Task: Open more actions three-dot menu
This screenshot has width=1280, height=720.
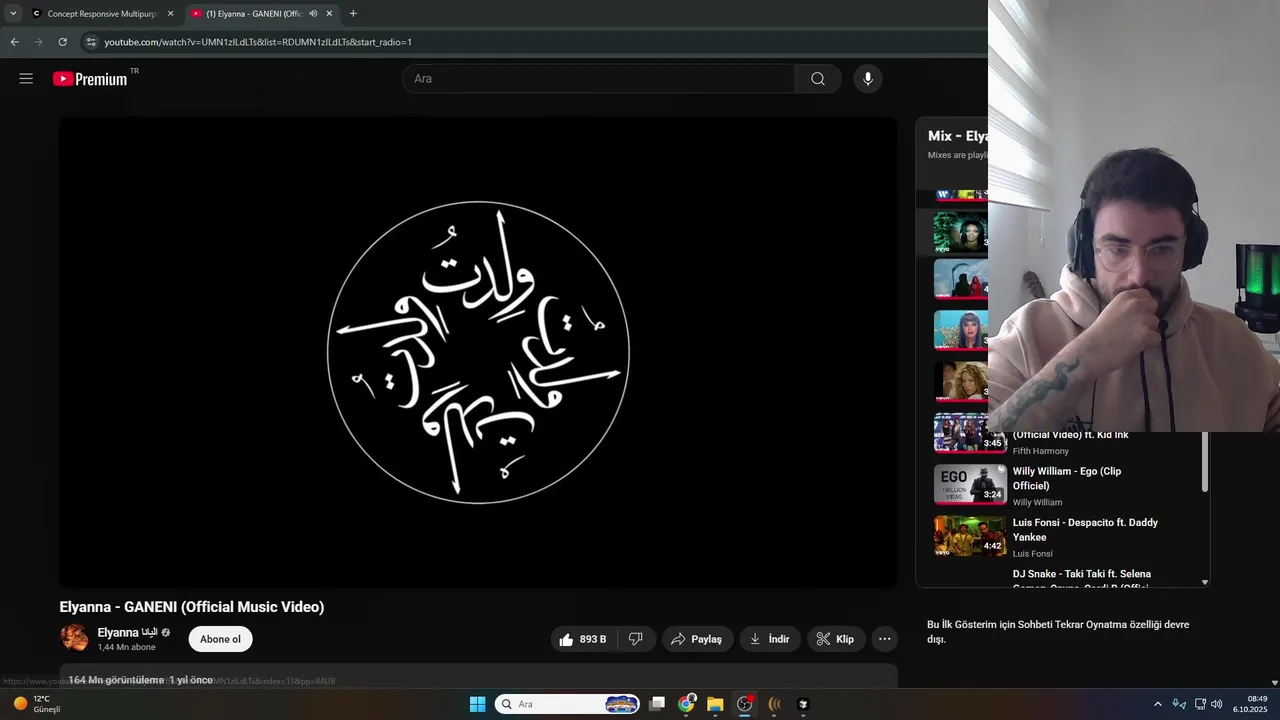Action: coord(885,639)
